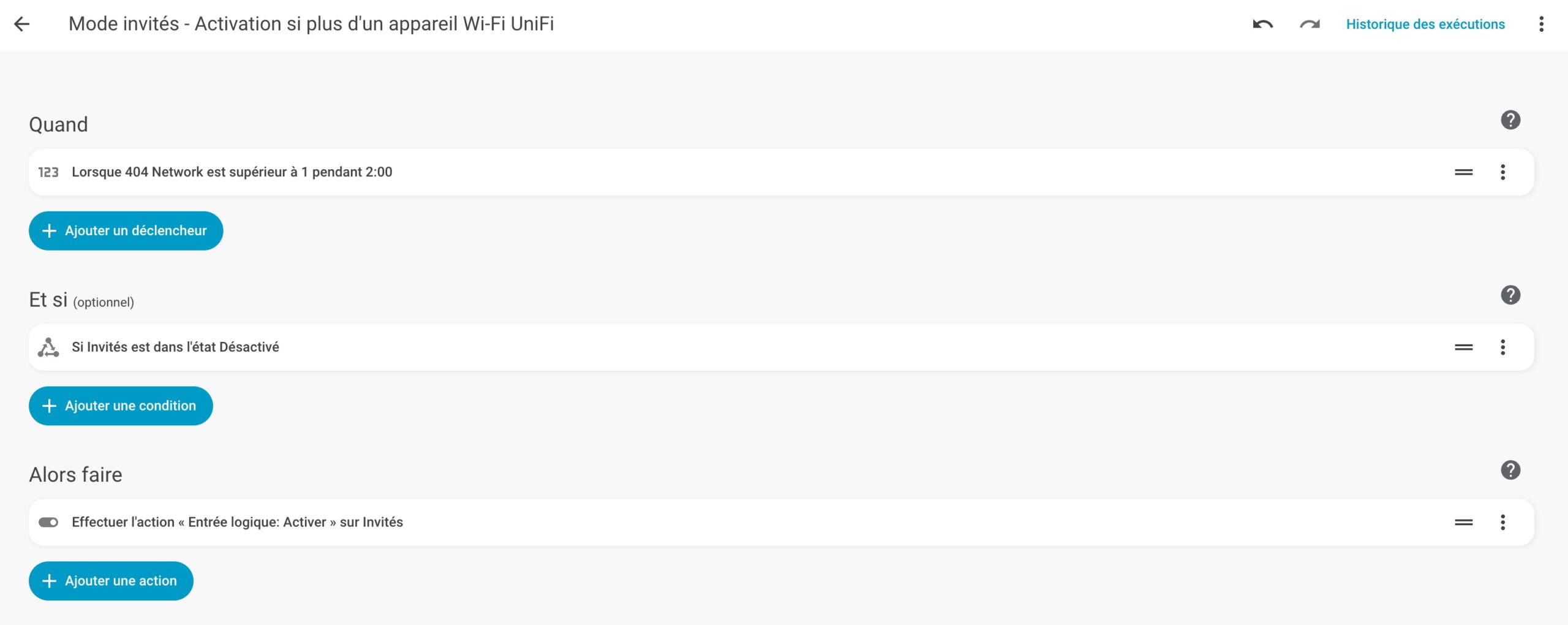Screen dimensions: 1568x625
Task: Expand the Si Invités state condition
Action: 175,347
